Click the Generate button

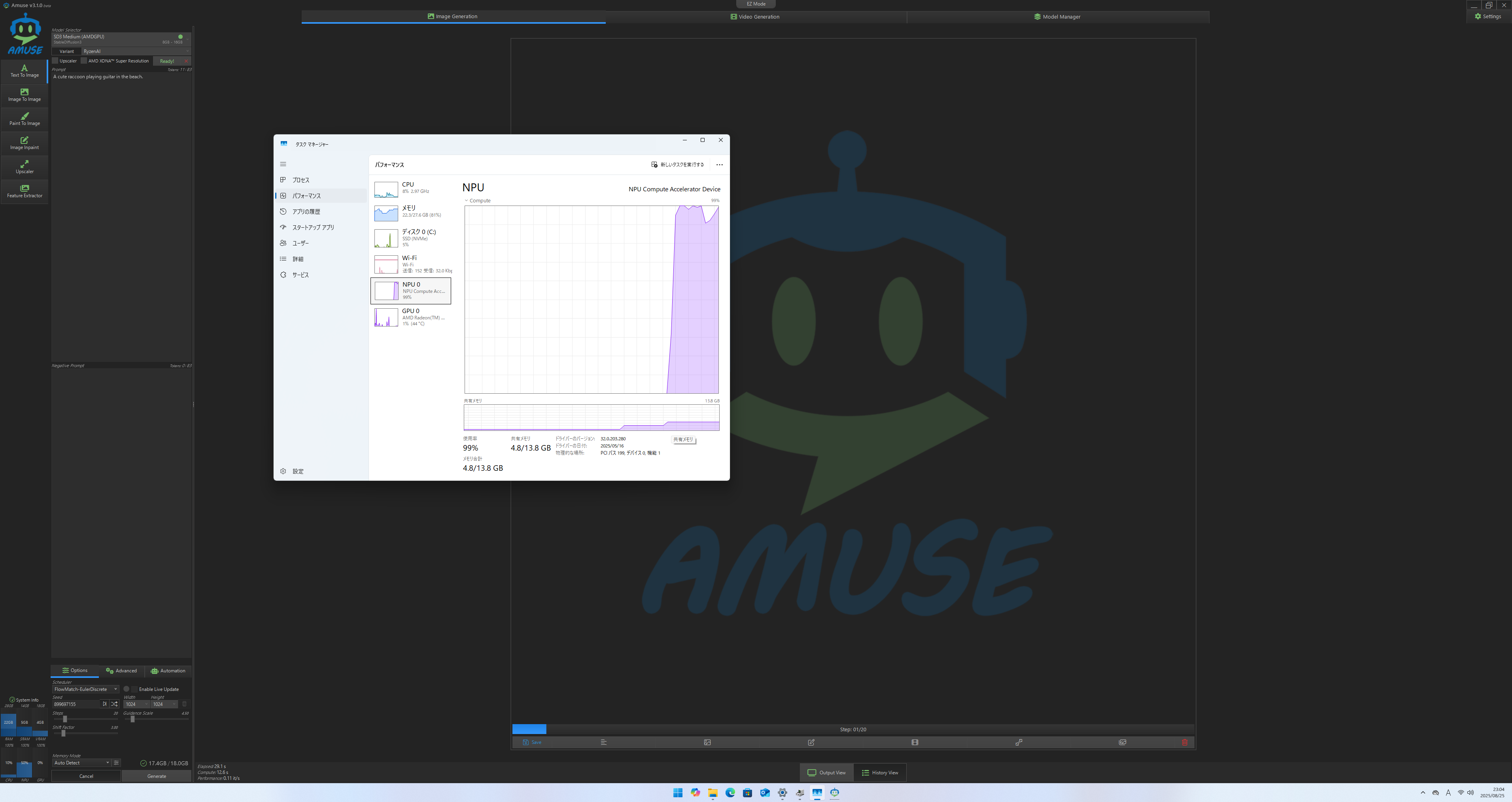pyautogui.click(x=157, y=776)
